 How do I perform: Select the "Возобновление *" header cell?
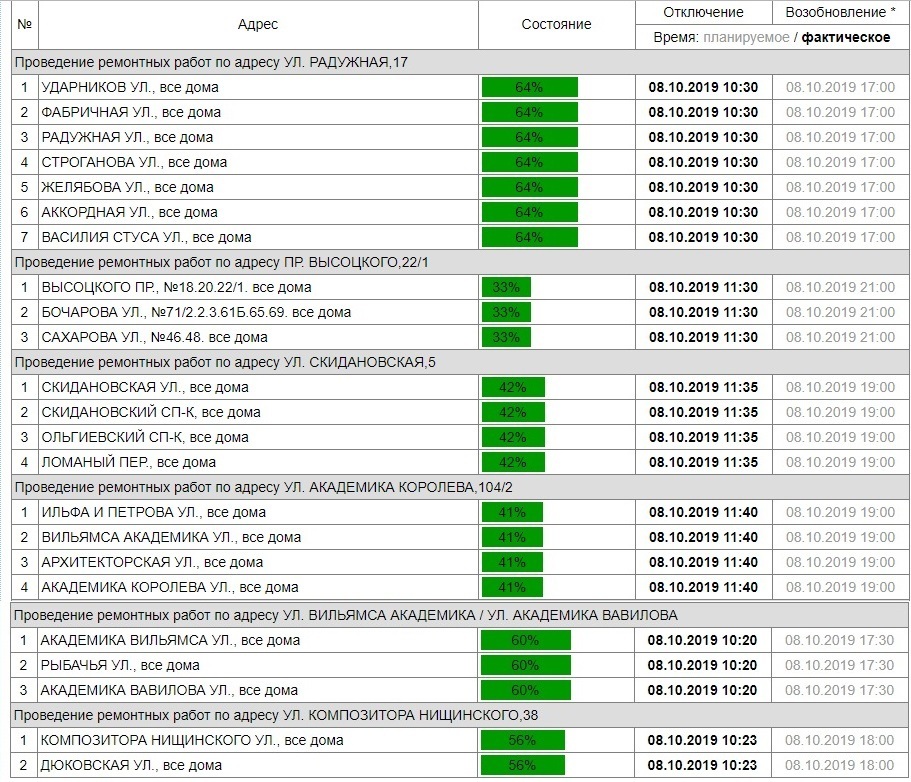(x=840, y=12)
